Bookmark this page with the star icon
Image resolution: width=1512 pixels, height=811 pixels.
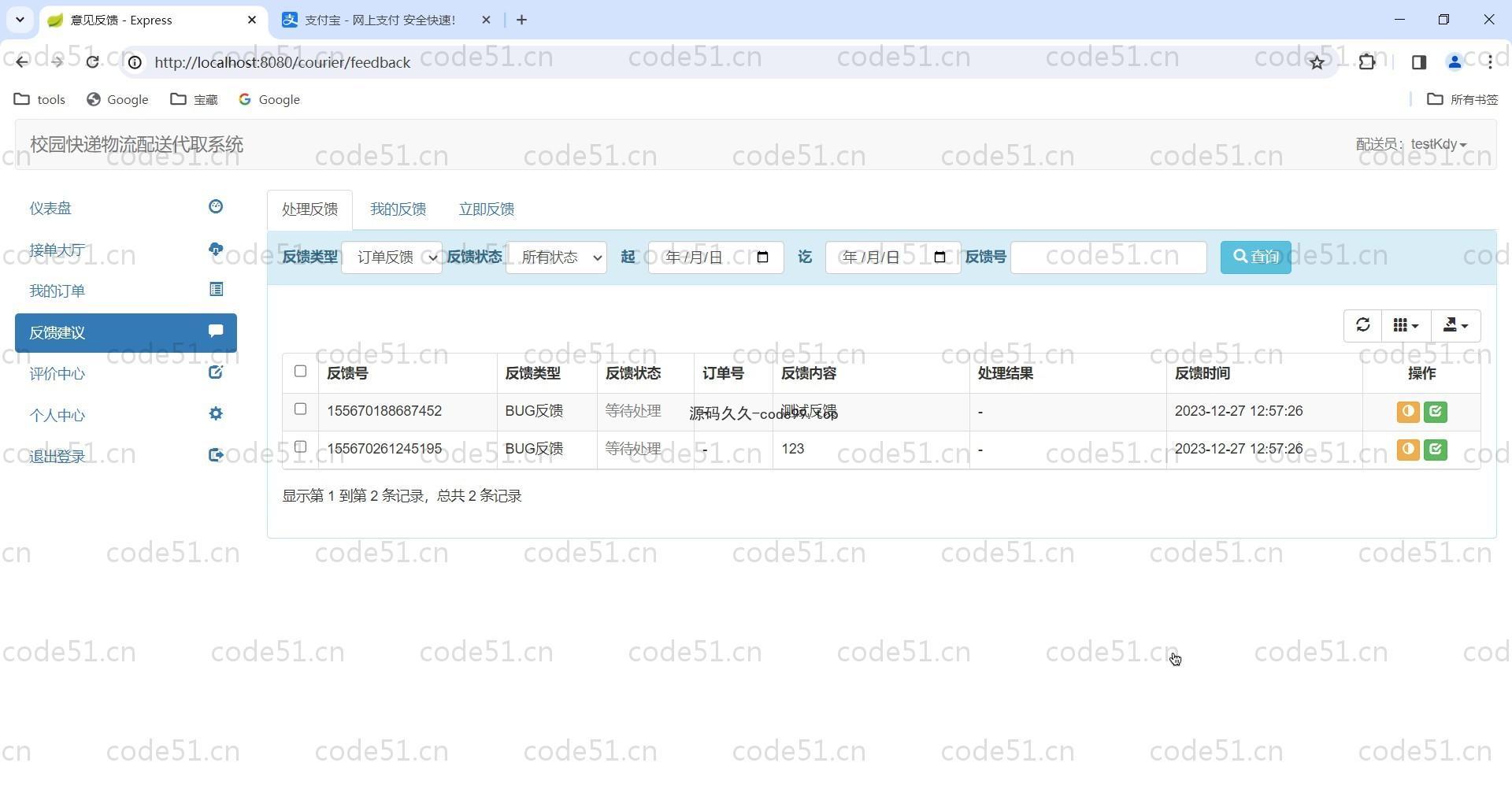coord(1317,62)
